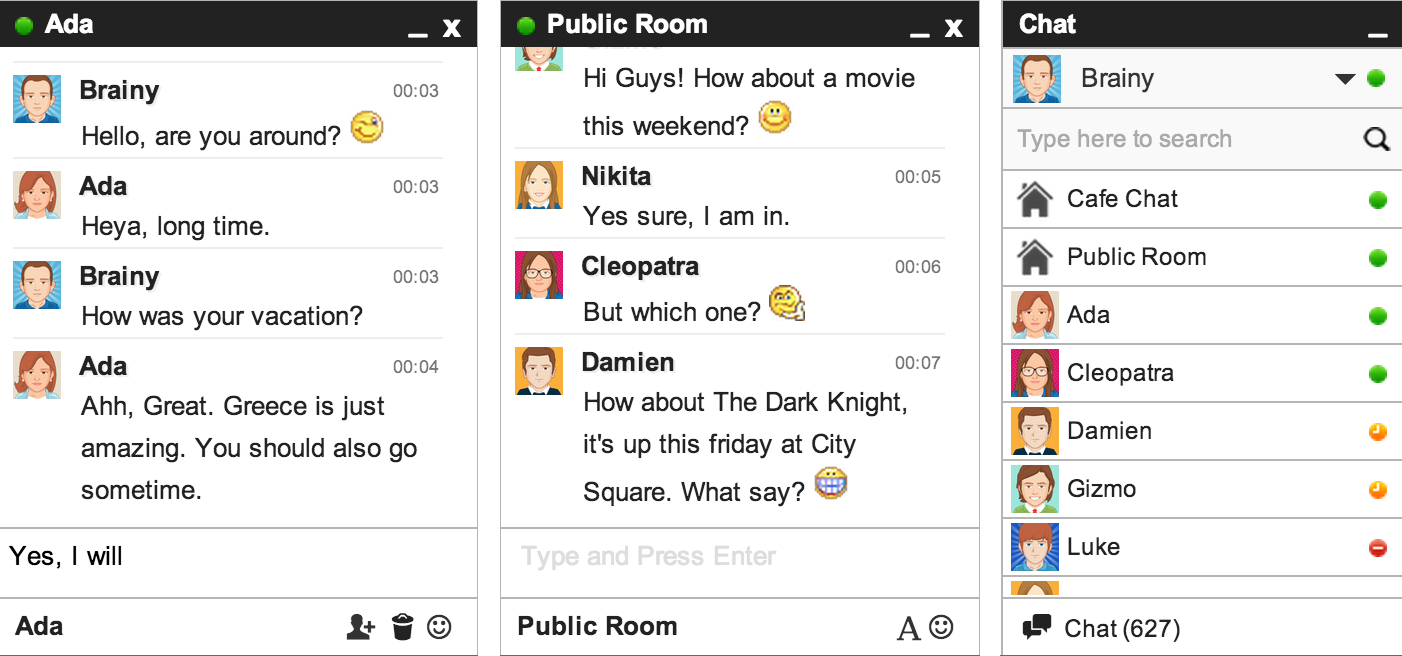This screenshot has width=1402, height=656.
Task: Click the thinking emoticon in Cleopatra's message
Action: click(787, 304)
